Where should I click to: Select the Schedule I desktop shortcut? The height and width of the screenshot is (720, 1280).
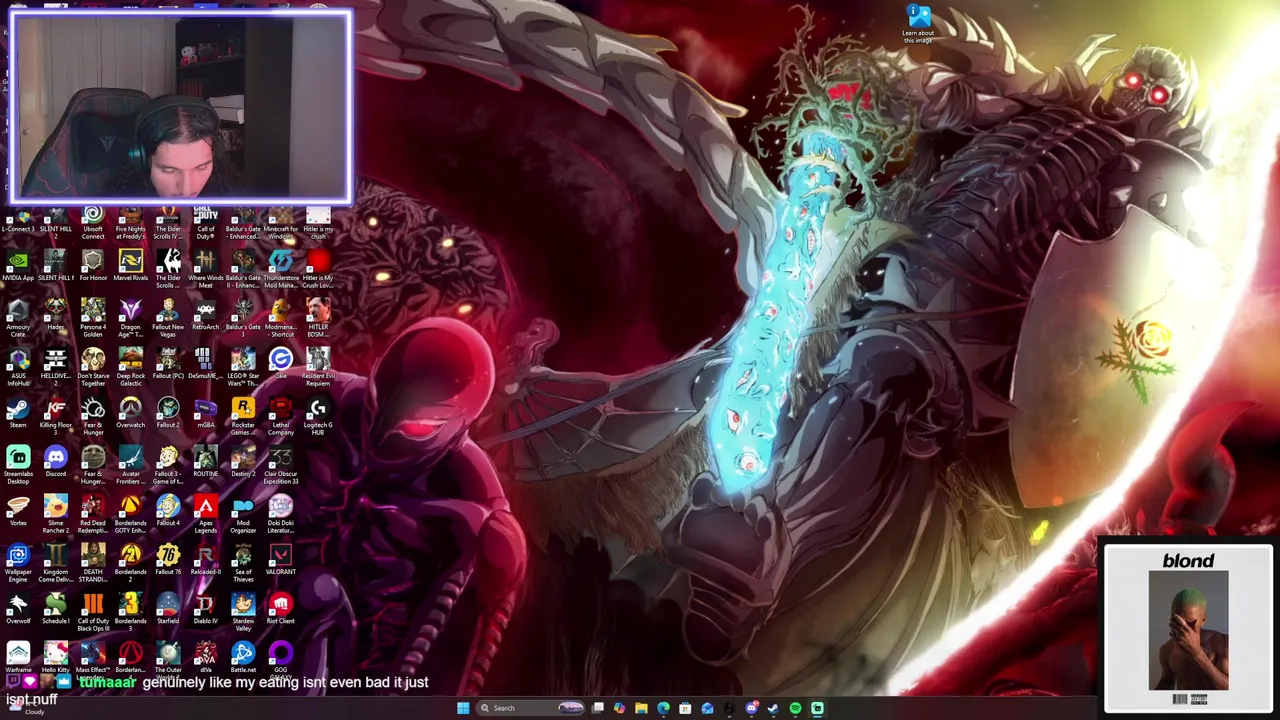pyautogui.click(x=55, y=610)
